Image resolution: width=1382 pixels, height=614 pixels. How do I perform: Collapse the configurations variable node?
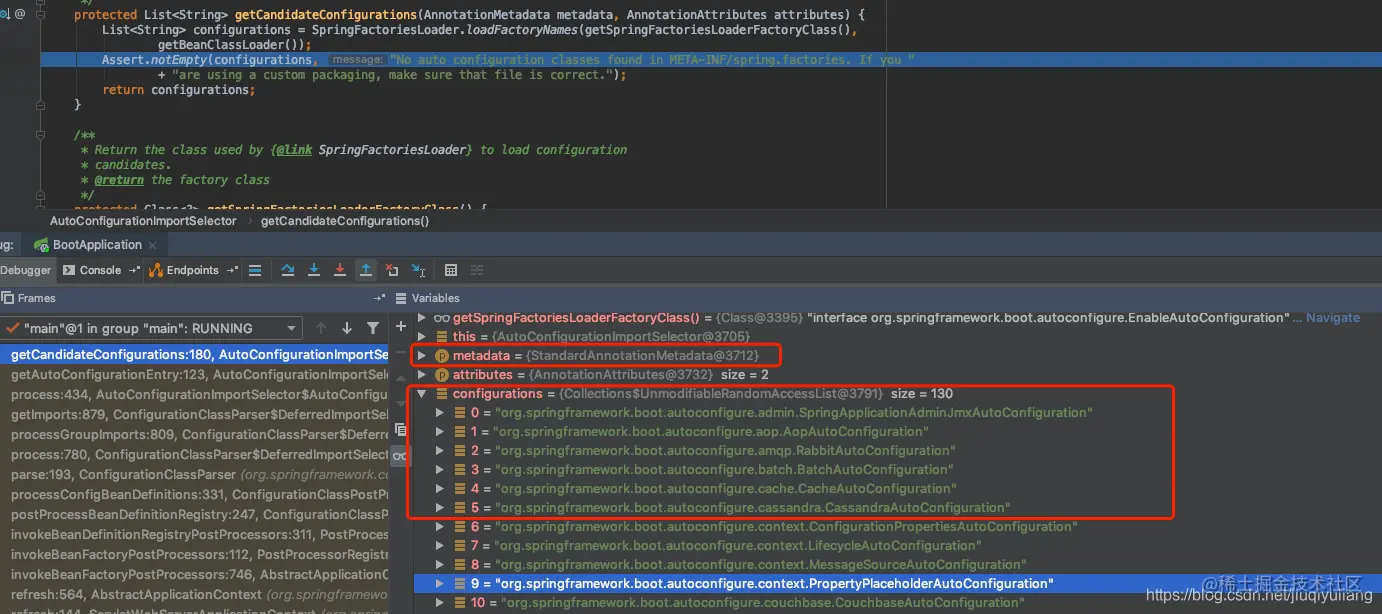click(422, 394)
